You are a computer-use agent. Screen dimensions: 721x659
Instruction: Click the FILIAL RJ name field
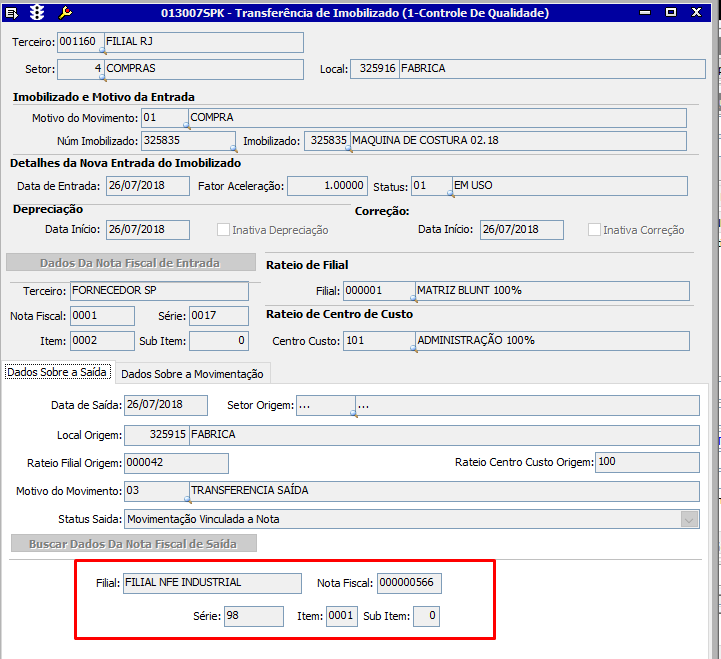coord(204,42)
